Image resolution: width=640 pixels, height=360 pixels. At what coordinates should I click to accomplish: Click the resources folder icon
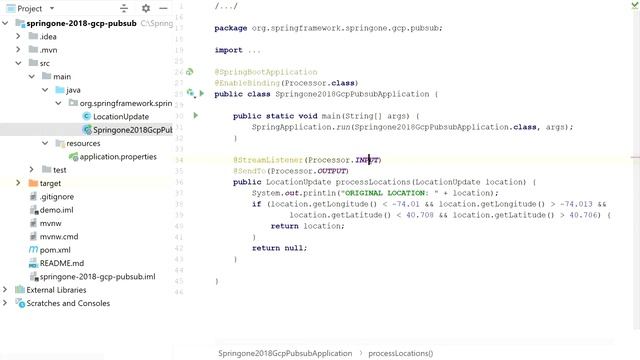(x=60, y=143)
